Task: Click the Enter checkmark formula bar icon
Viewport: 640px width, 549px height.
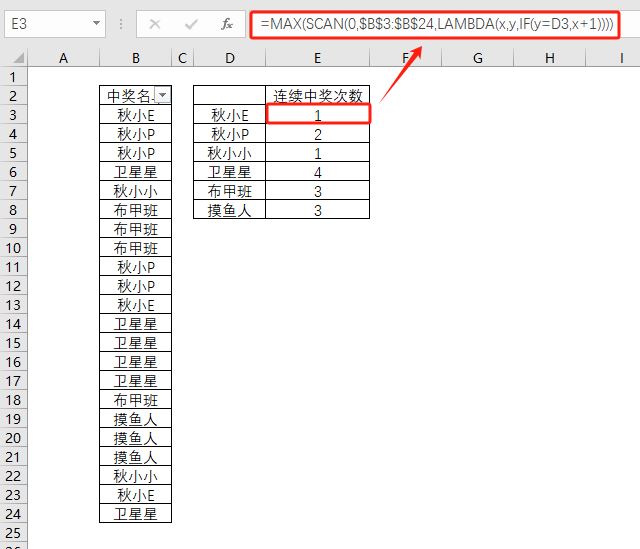Action: 191,24
